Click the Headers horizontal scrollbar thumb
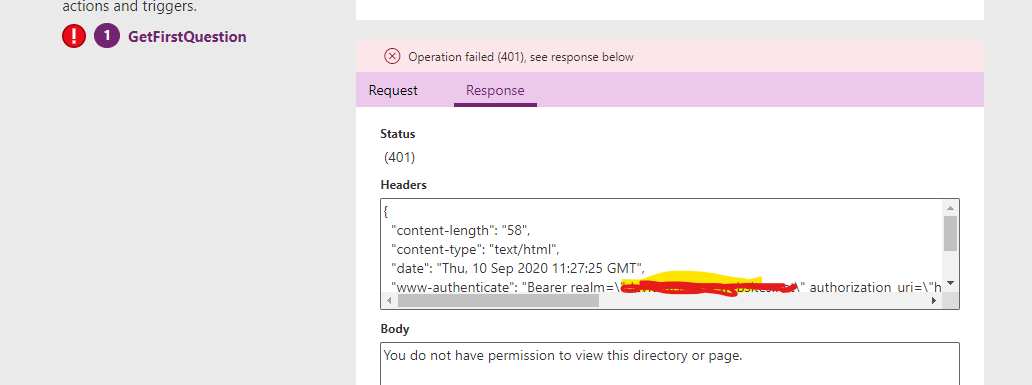The width and height of the screenshot is (1032, 385). click(498, 301)
